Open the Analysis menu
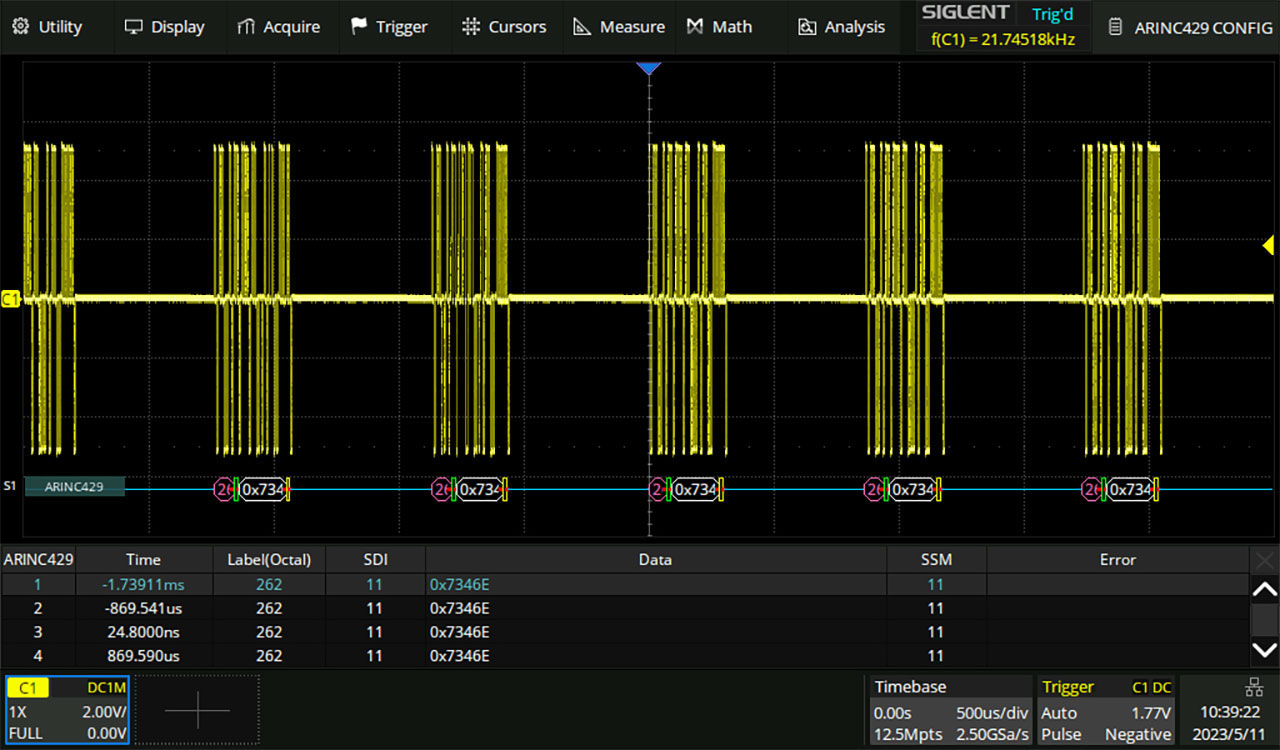This screenshot has width=1280, height=750. (840, 27)
